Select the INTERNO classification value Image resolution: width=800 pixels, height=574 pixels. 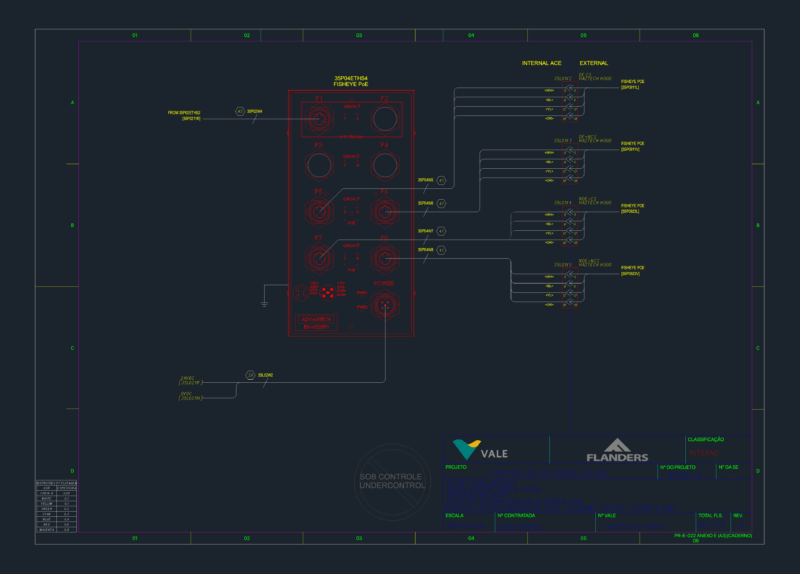[x=704, y=453]
